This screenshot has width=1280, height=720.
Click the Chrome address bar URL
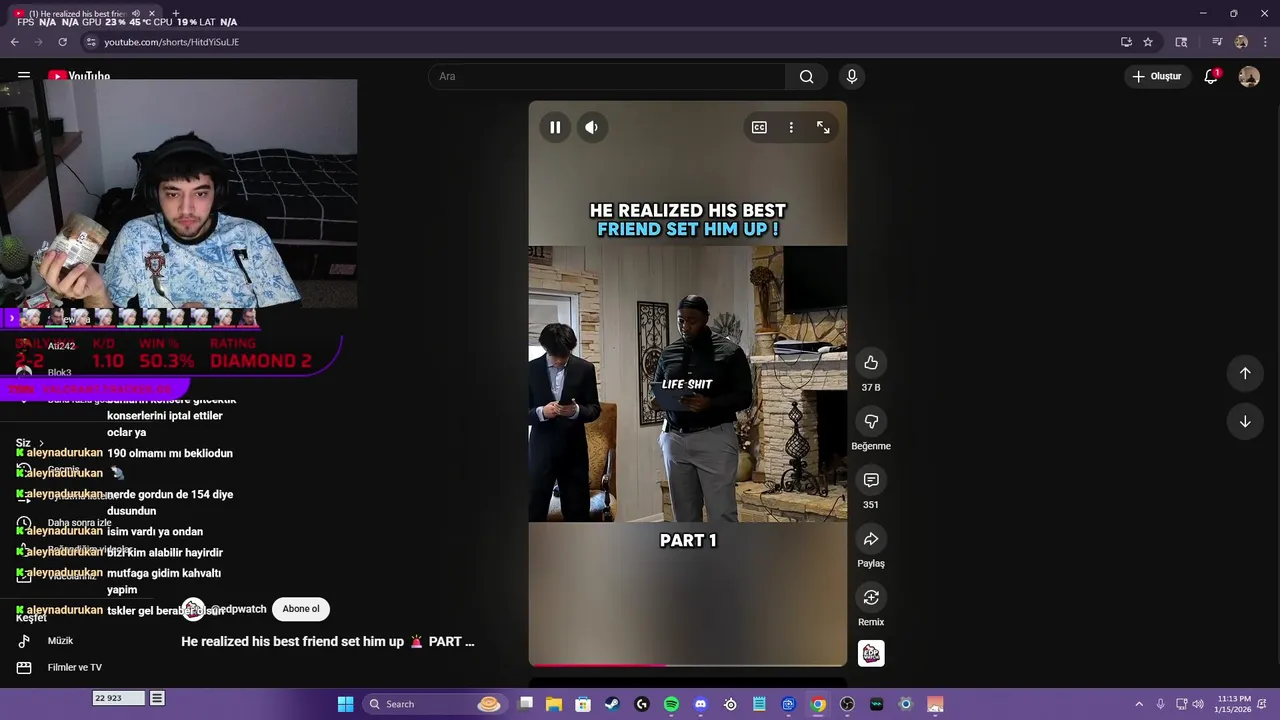[172, 42]
